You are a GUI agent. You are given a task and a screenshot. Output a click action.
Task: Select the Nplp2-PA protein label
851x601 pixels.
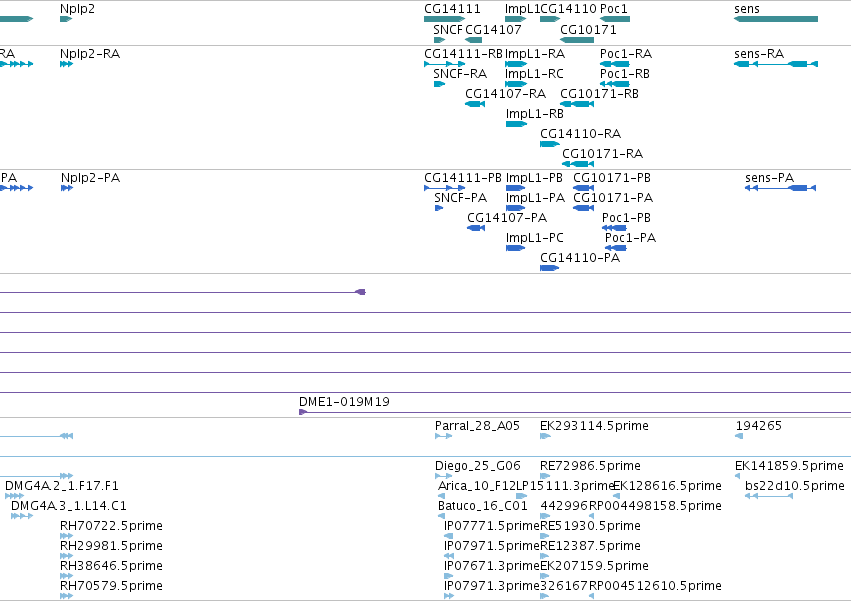[x=91, y=178]
